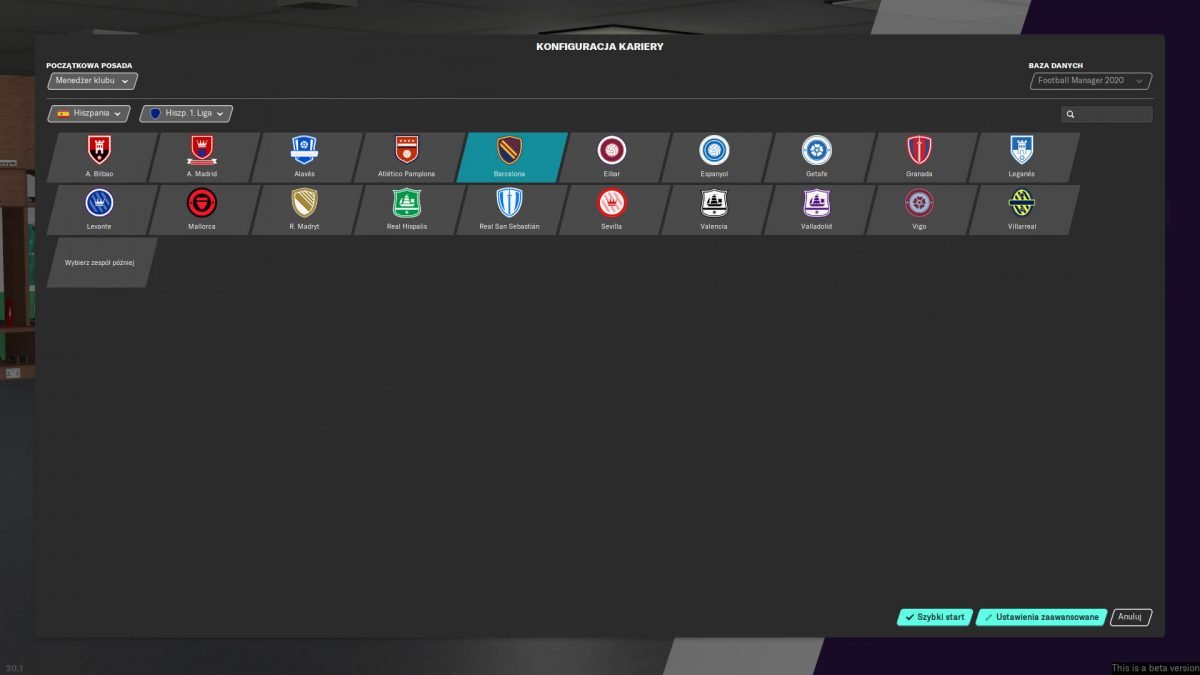Image resolution: width=1200 pixels, height=675 pixels.
Task: Open Ustawienia zaawansowane settings
Action: click(x=1042, y=617)
